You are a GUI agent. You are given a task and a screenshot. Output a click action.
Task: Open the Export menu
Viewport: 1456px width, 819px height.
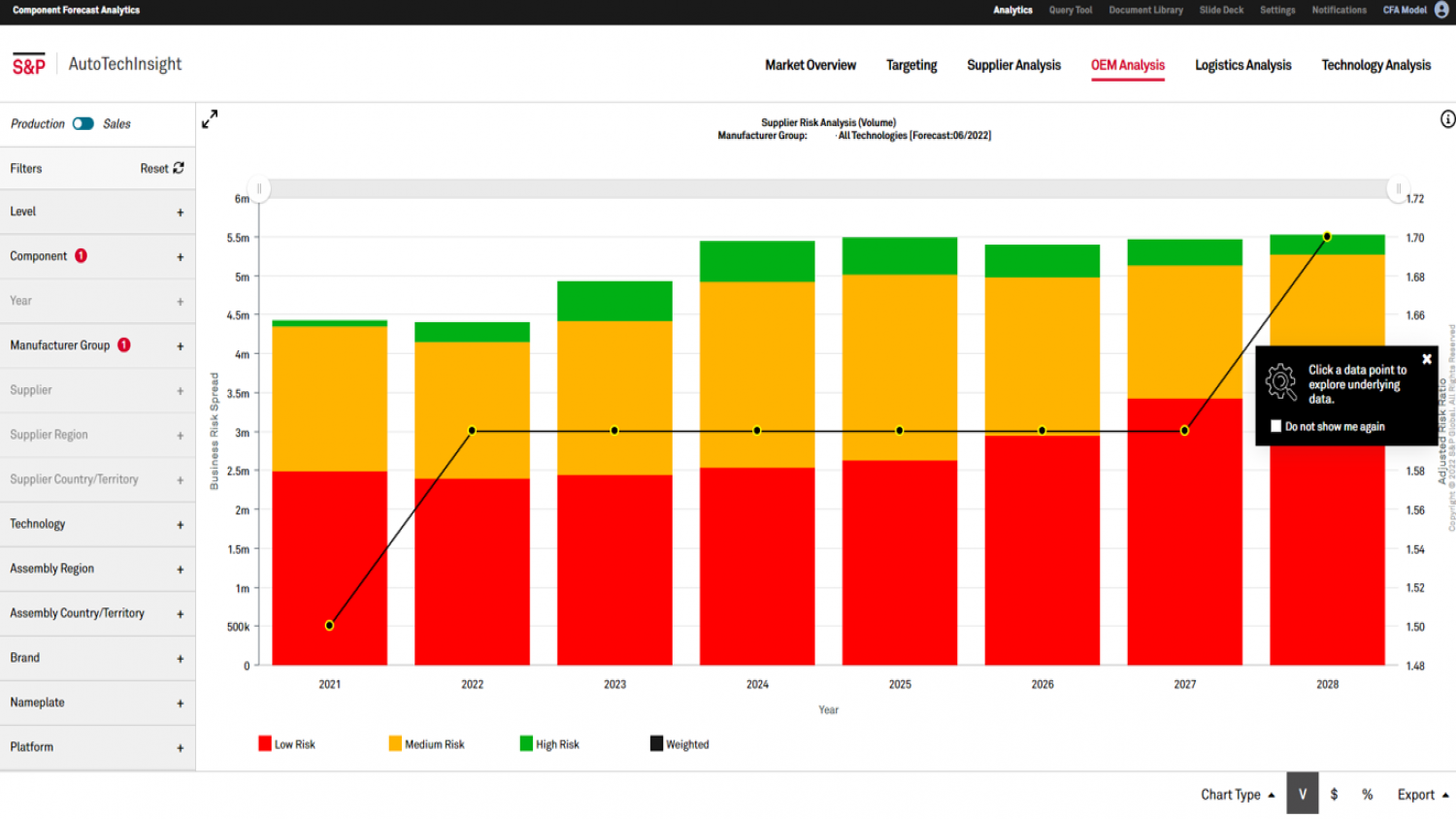[1422, 794]
